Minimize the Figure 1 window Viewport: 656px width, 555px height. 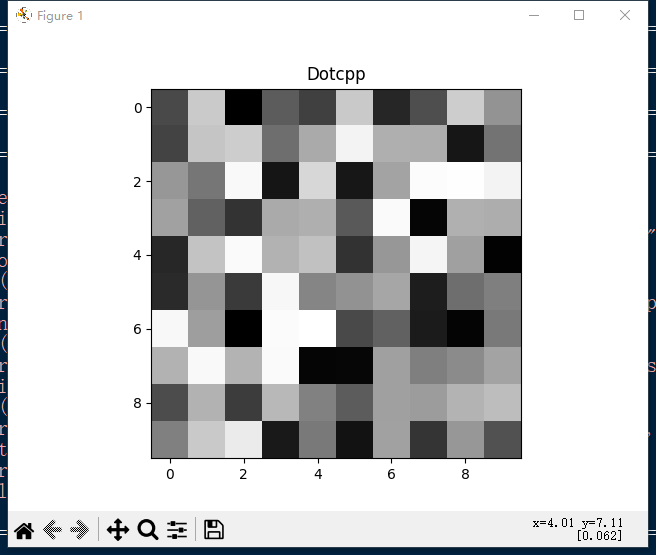534,15
